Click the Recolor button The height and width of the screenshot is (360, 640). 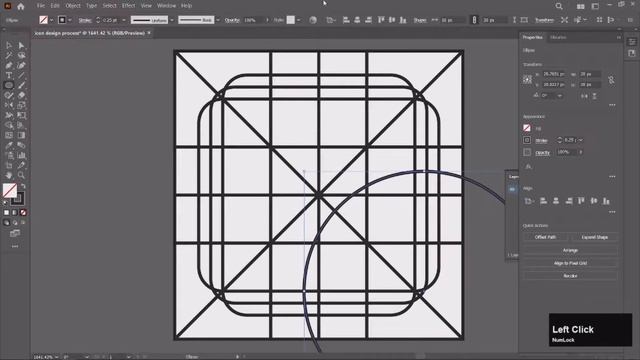pyautogui.click(x=570, y=276)
